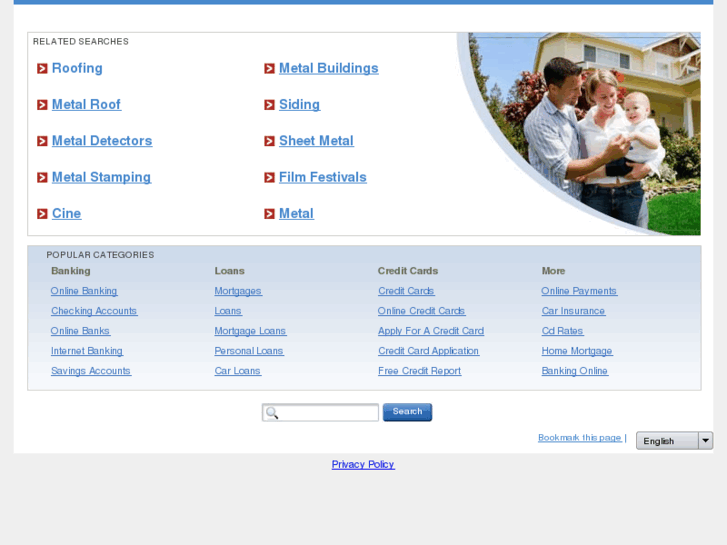This screenshot has width=727, height=545.
Task: Open Apply For A Credit Card link
Action: tap(431, 331)
